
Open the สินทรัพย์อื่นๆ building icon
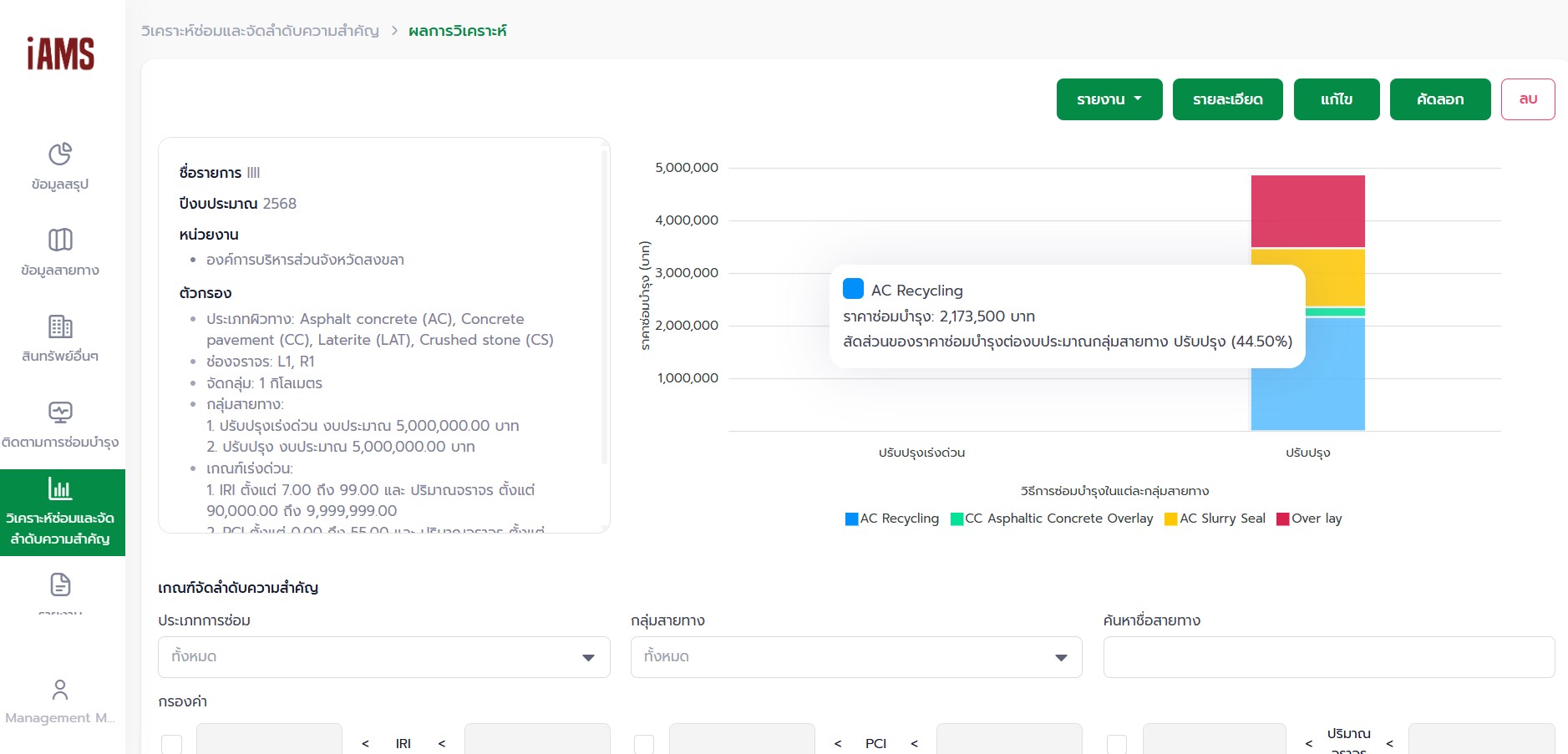pyautogui.click(x=60, y=326)
